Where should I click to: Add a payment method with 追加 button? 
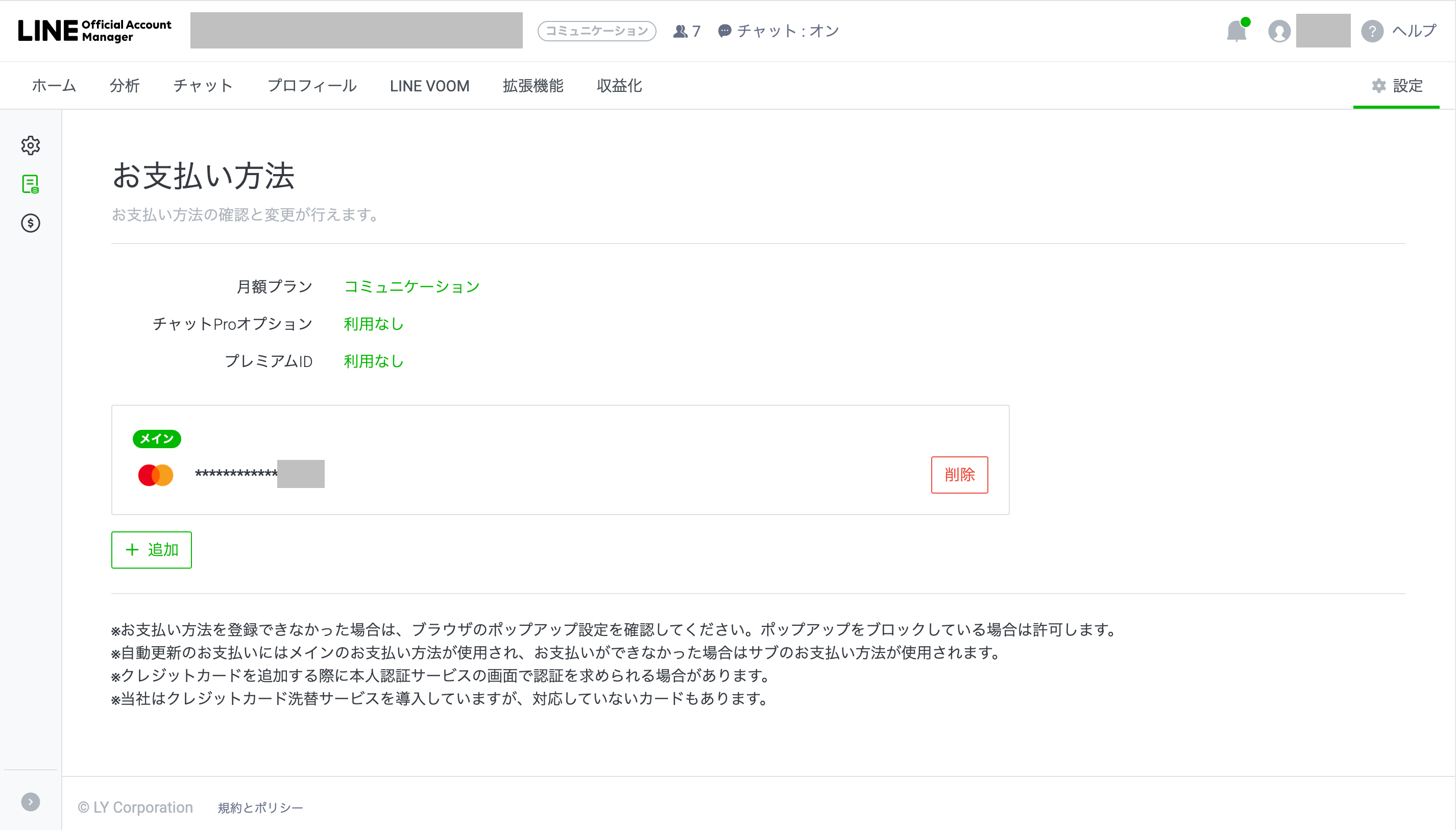click(x=151, y=550)
